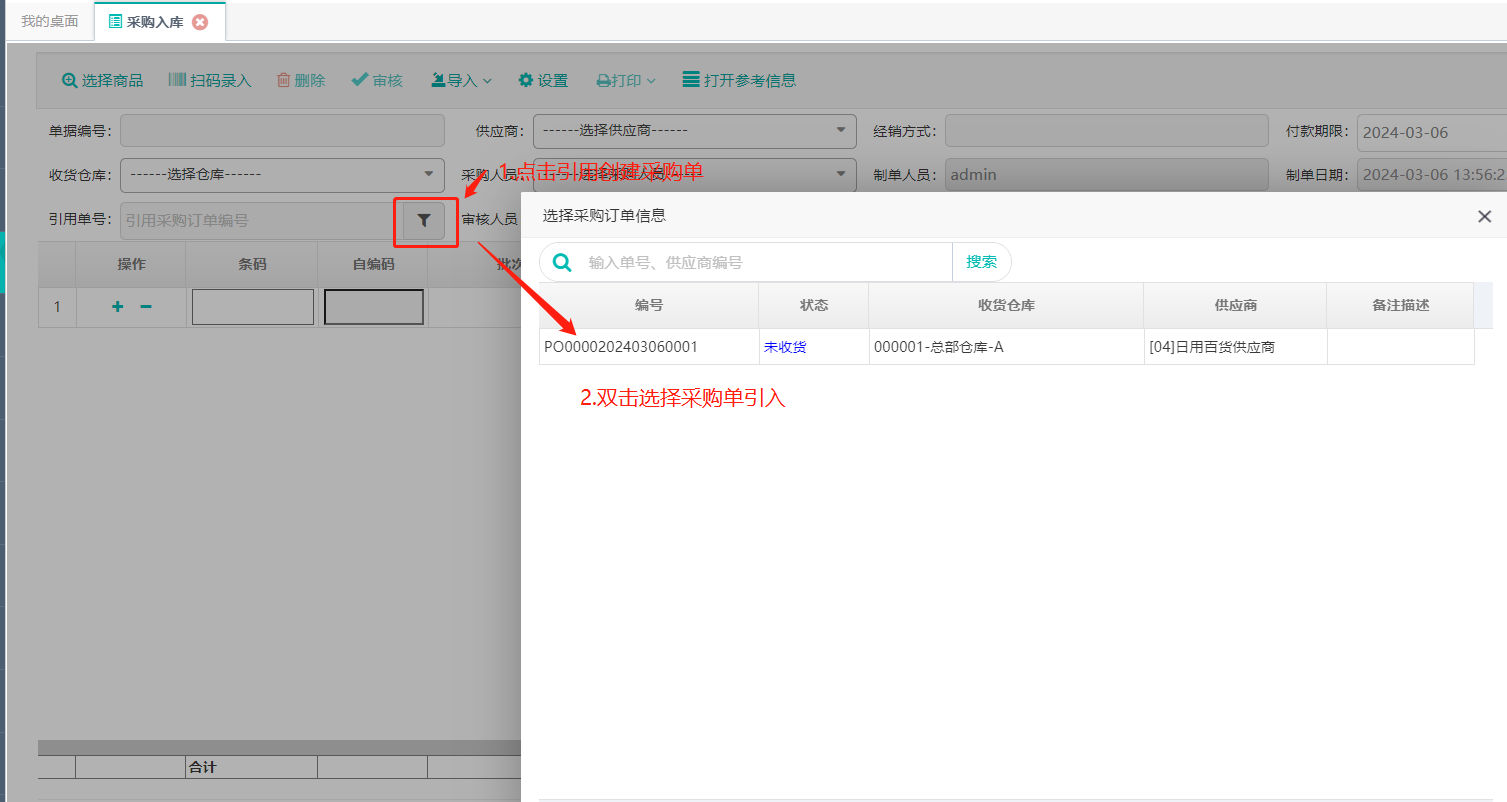Click the 搜索 button
The height and width of the screenshot is (802, 1507).
pyautogui.click(x=981, y=262)
